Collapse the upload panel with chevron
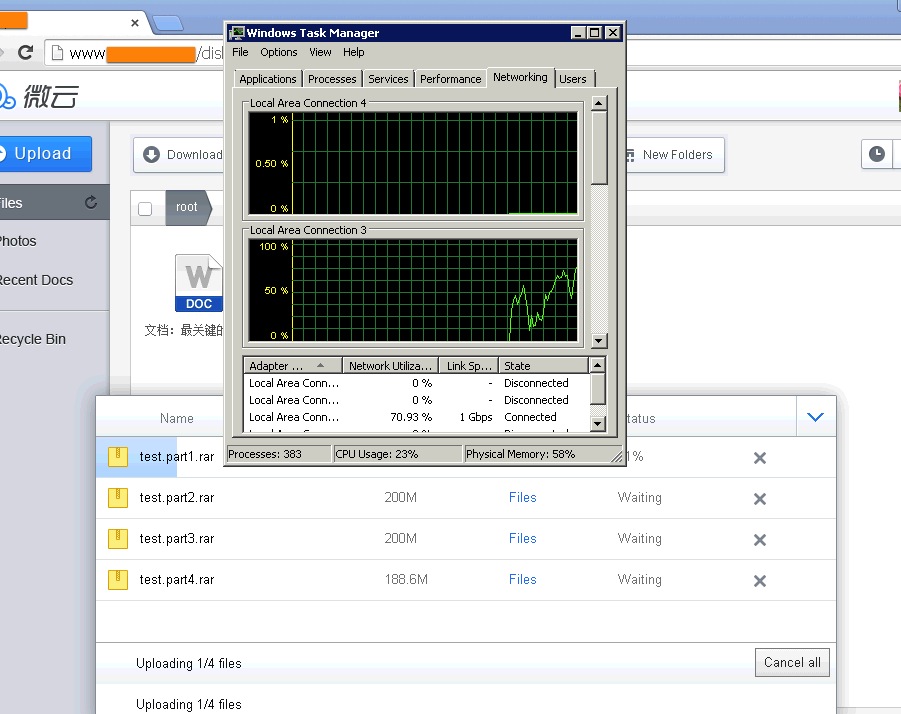 815,417
